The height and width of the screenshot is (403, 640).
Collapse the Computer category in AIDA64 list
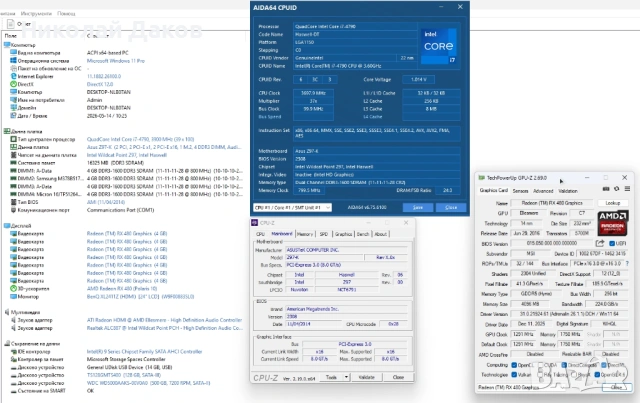click(6, 45)
